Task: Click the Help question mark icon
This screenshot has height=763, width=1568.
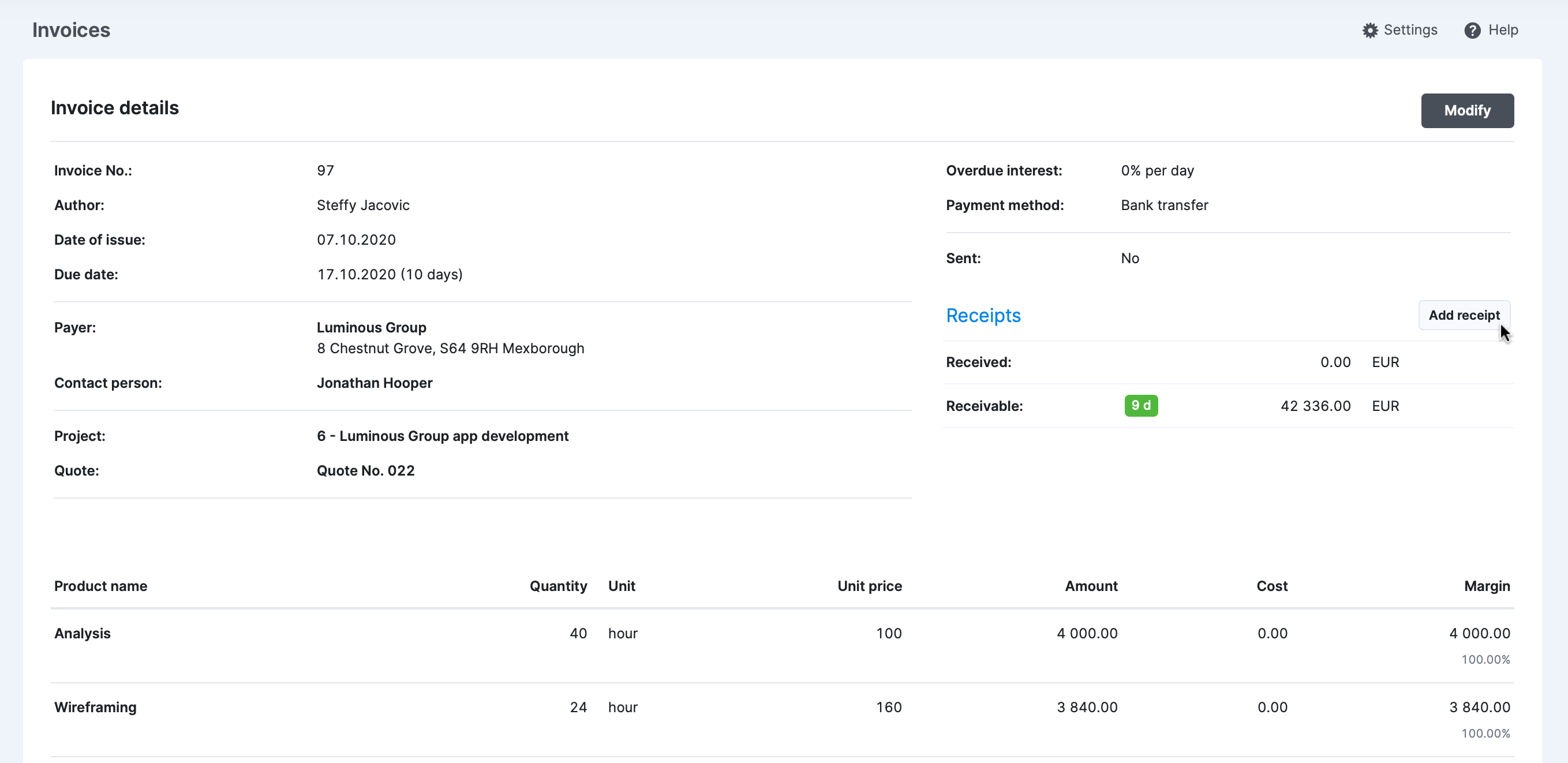Action: [x=1472, y=31]
